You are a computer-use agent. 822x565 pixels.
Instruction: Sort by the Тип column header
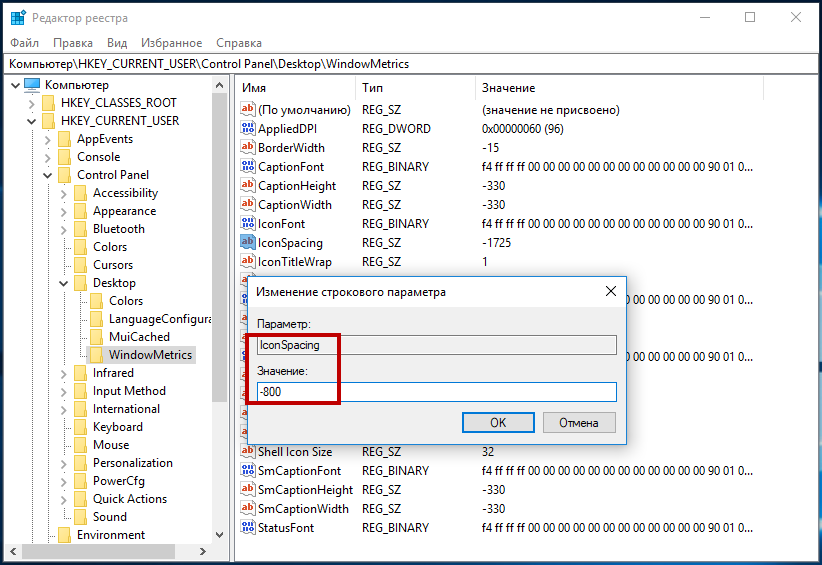(x=416, y=88)
